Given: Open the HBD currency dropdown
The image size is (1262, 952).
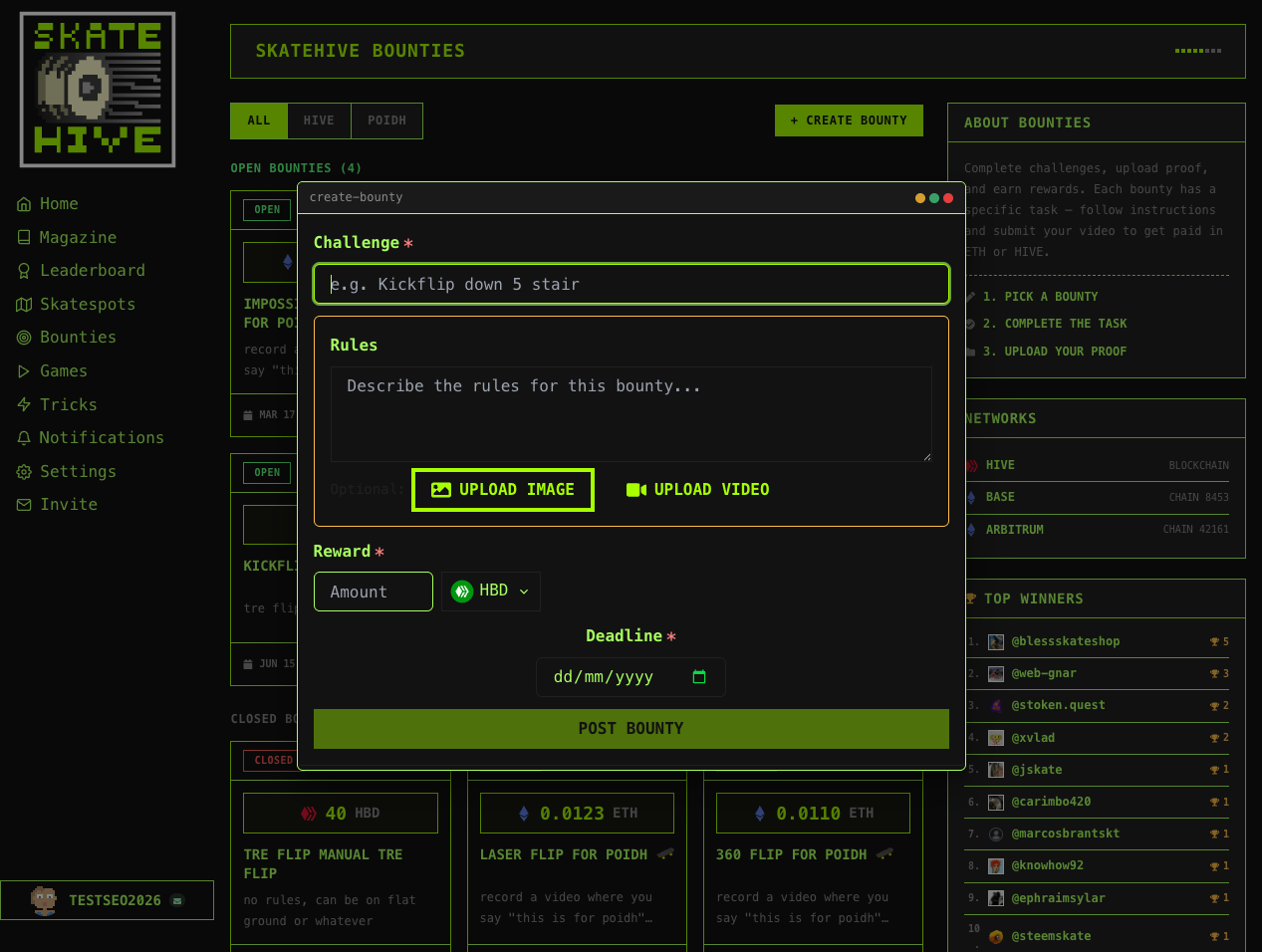Looking at the screenshot, I should (x=491, y=592).
